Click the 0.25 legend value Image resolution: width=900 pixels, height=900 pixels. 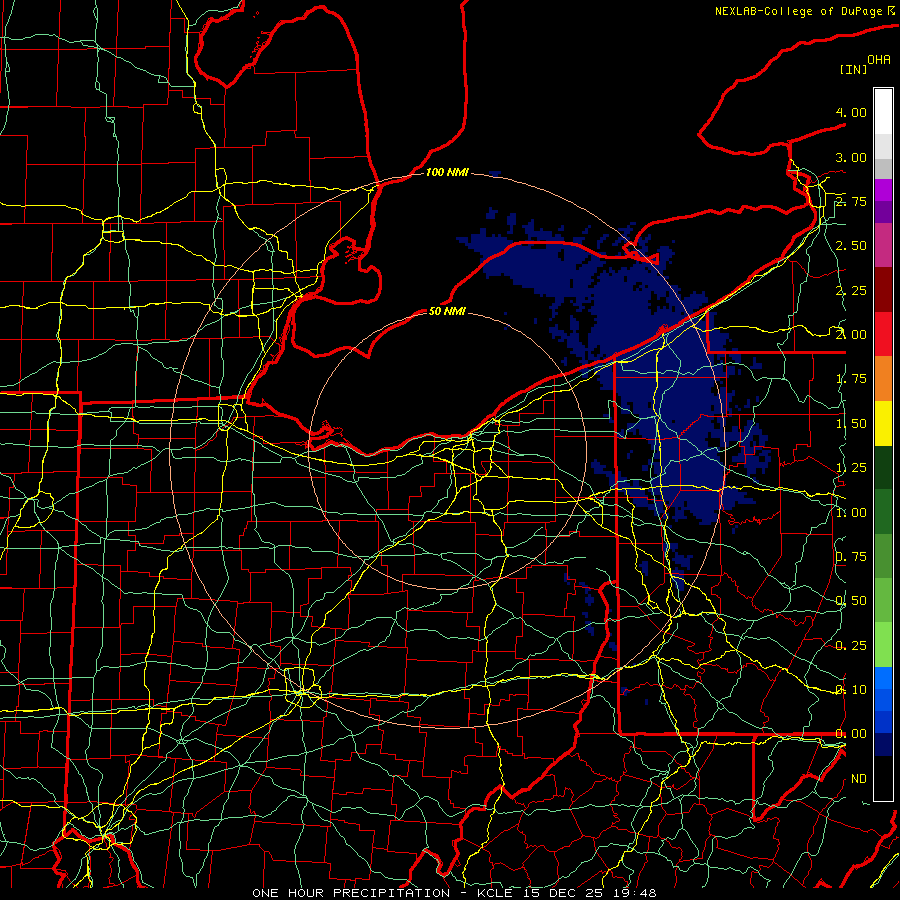click(x=851, y=646)
